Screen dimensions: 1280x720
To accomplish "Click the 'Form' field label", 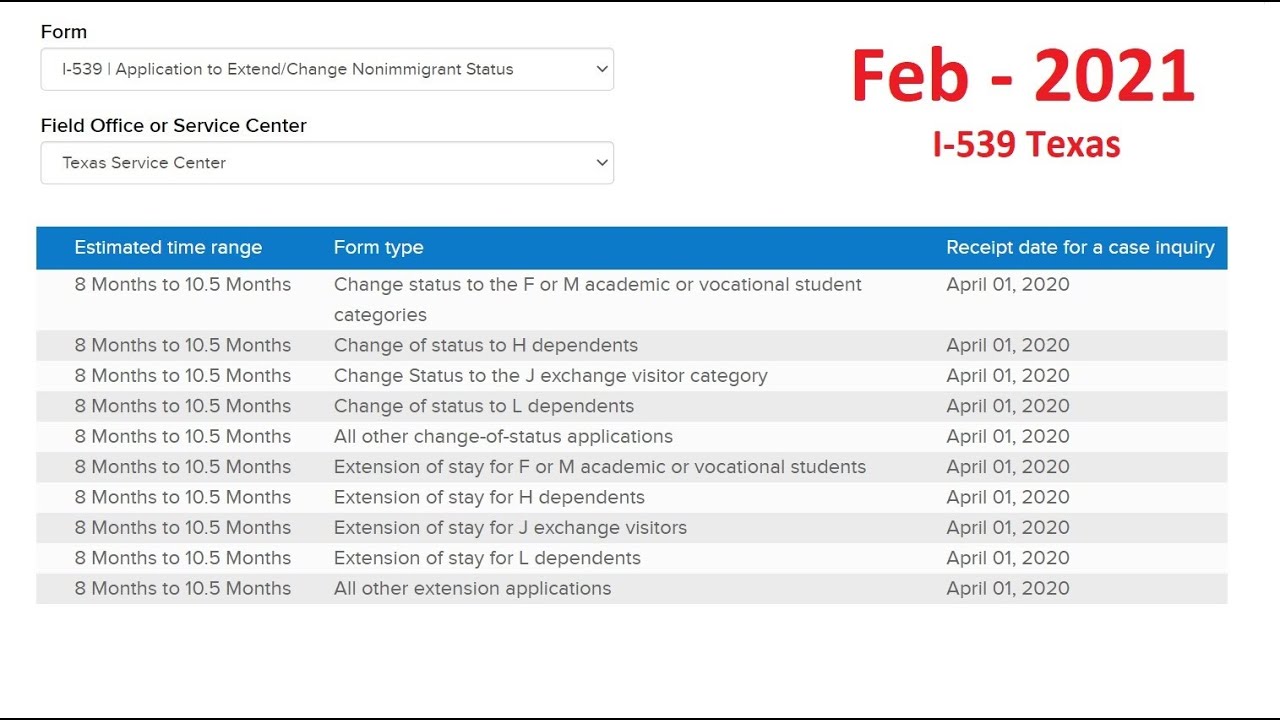I will point(64,32).
